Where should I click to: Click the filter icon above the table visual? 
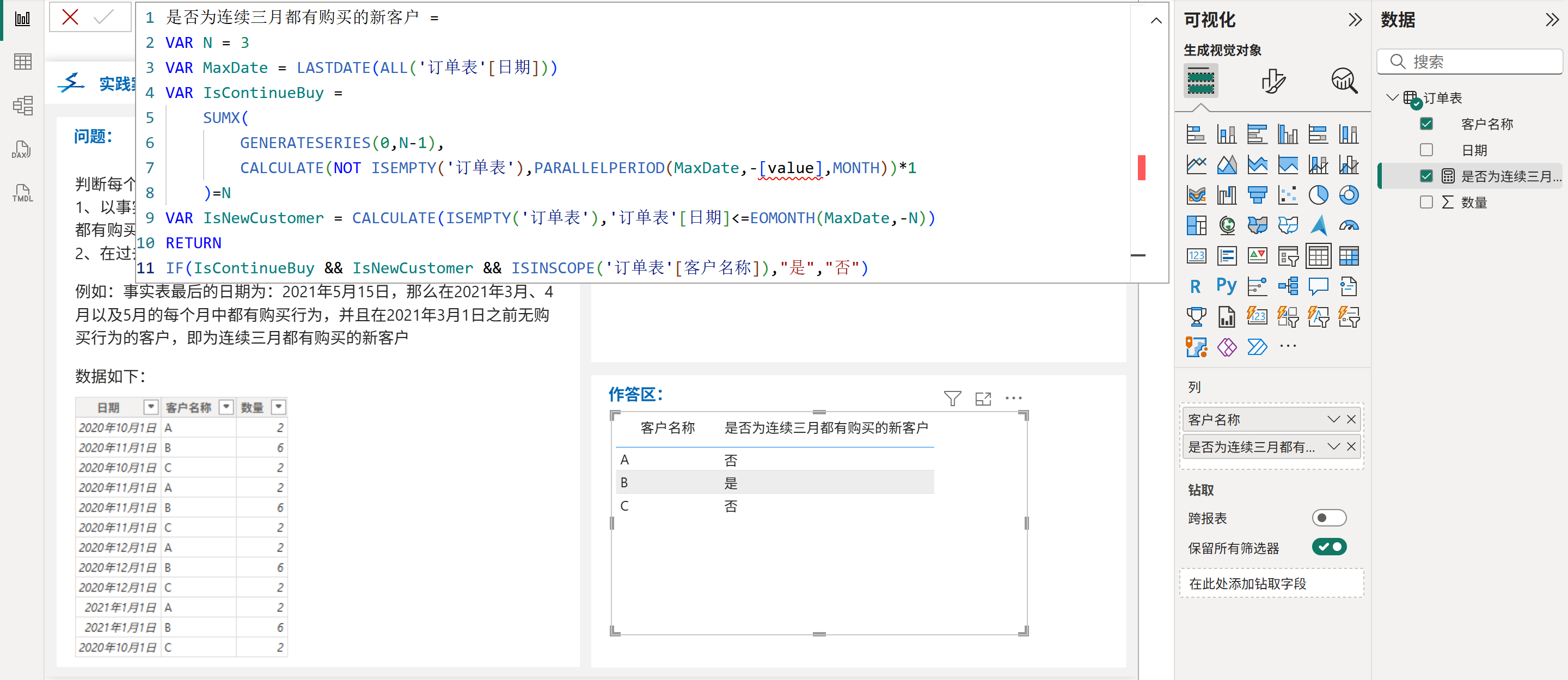(952, 398)
